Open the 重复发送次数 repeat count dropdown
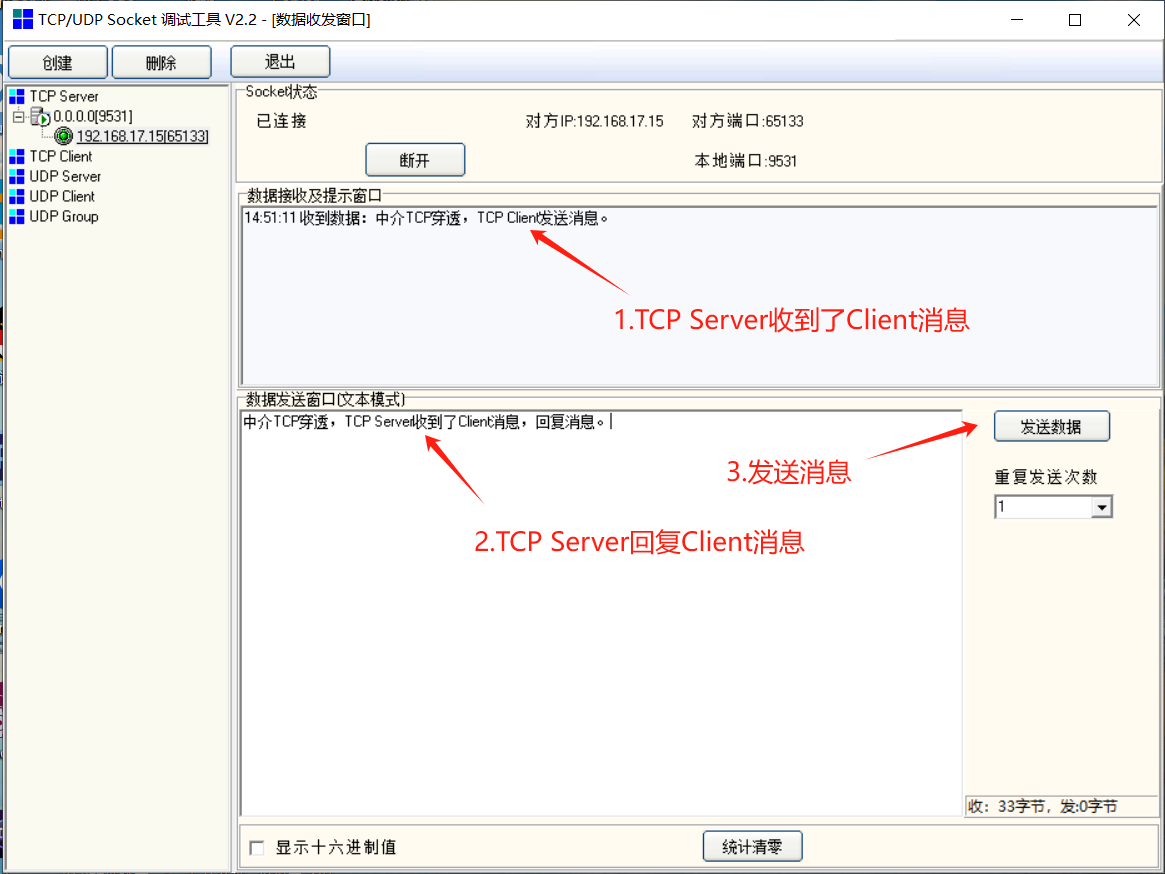Screen dimensions: 1165x874 [x=1102, y=506]
